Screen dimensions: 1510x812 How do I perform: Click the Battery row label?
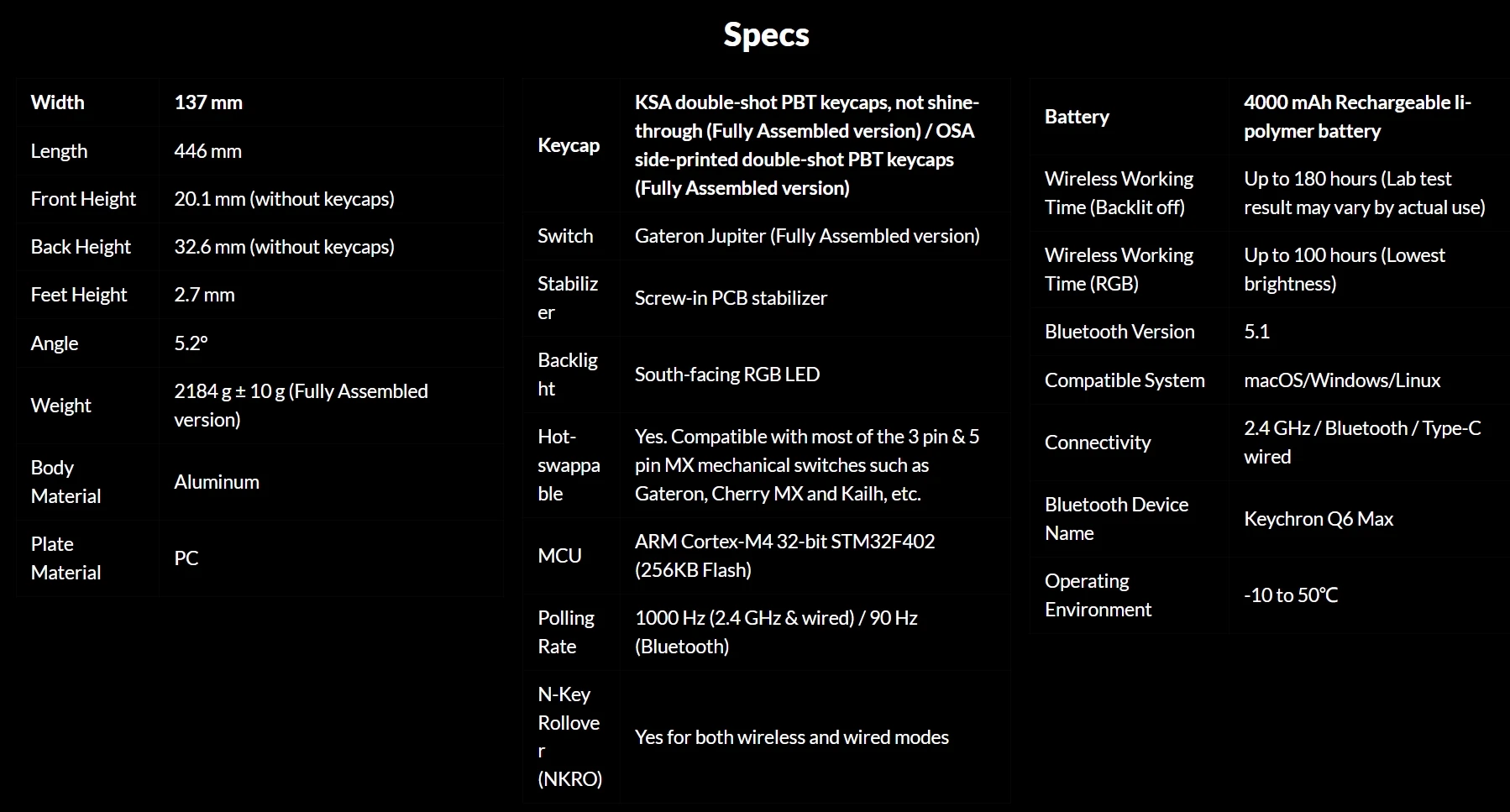pos(1077,117)
